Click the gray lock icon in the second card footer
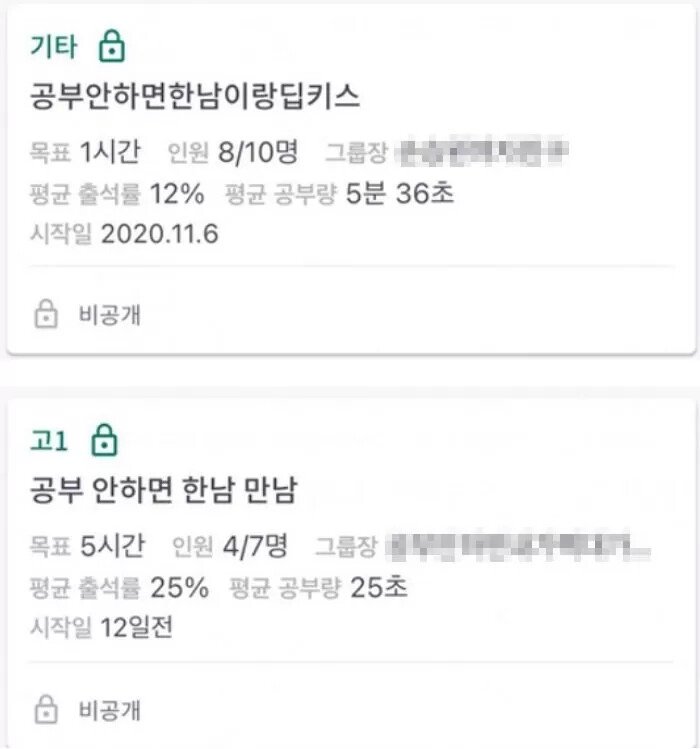 pos(45,710)
